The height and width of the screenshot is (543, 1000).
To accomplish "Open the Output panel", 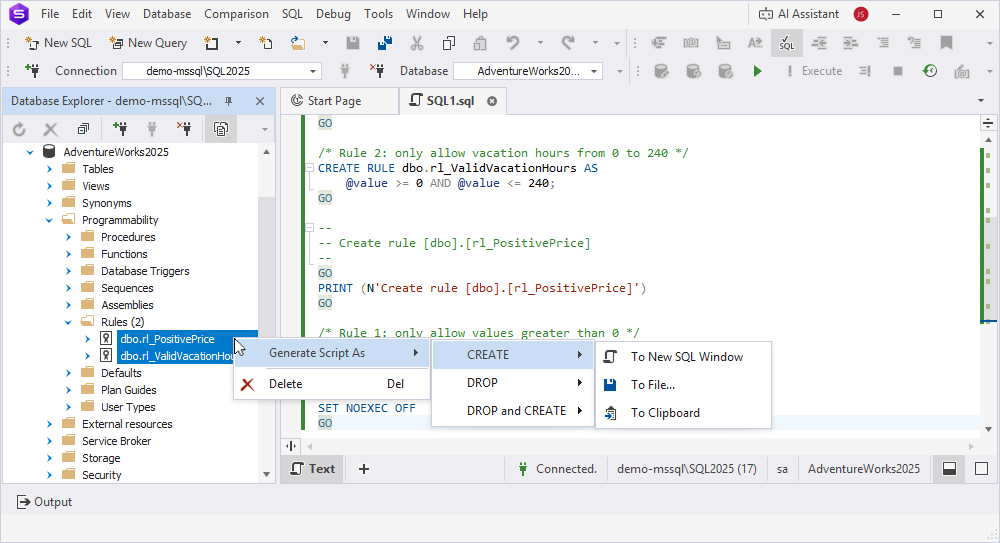I will pos(44,502).
